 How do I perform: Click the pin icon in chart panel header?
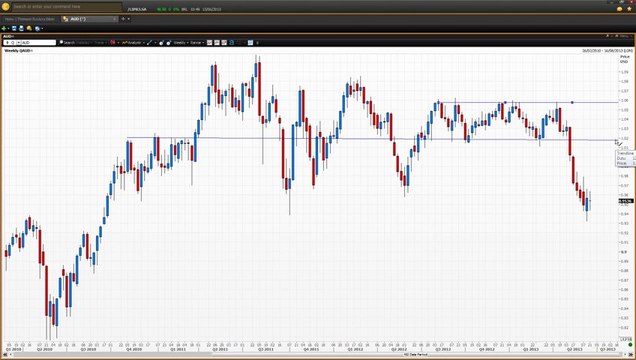tap(608, 36)
